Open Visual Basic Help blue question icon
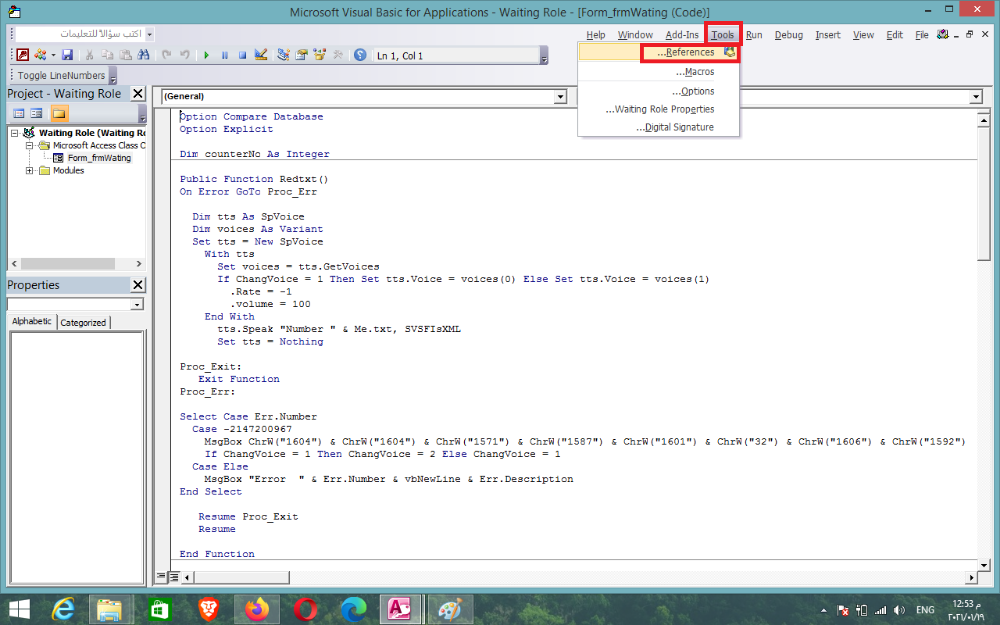The height and width of the screenshot is (625, 1000). click(360, 55)
